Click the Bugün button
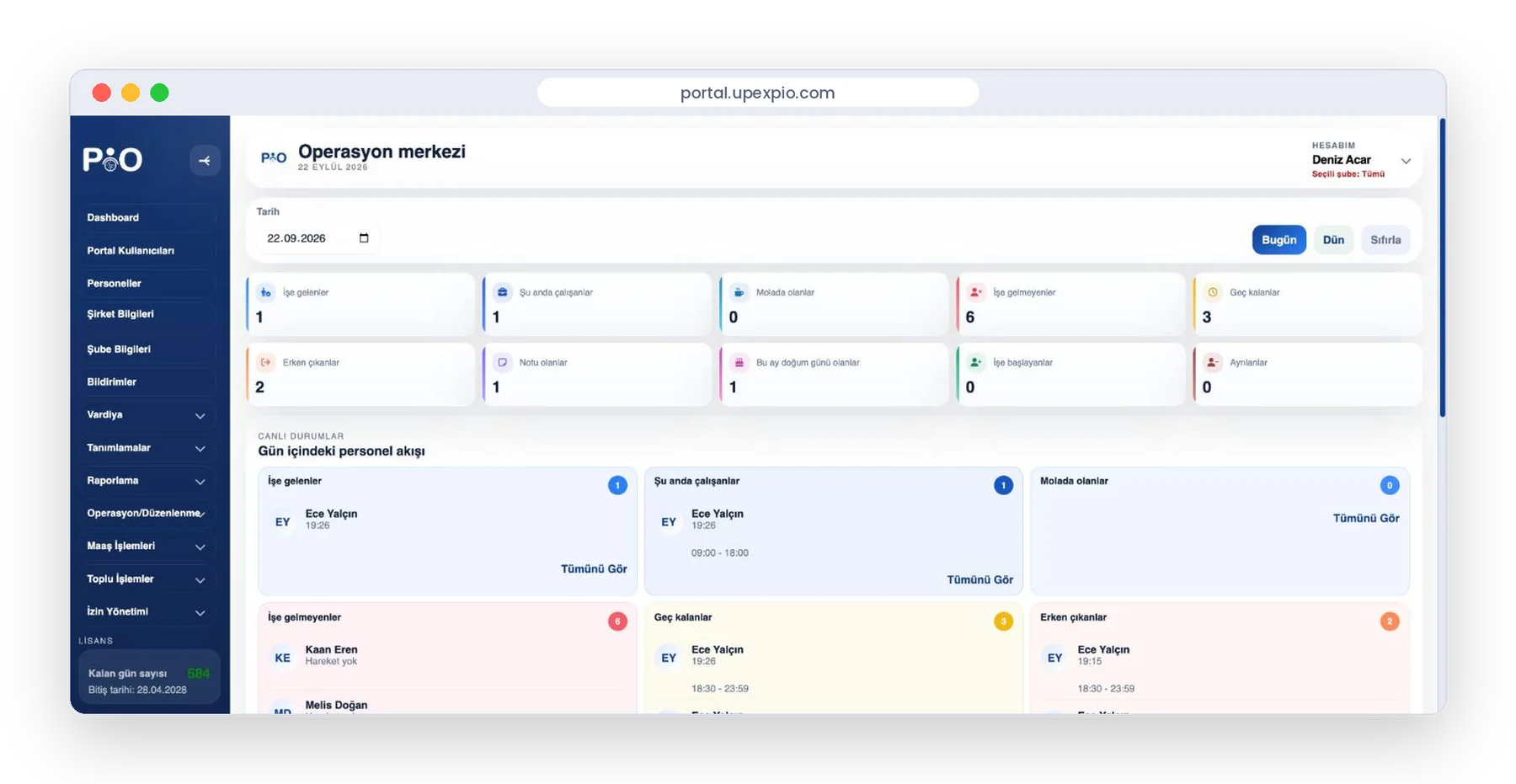 tap(1278, 240)
